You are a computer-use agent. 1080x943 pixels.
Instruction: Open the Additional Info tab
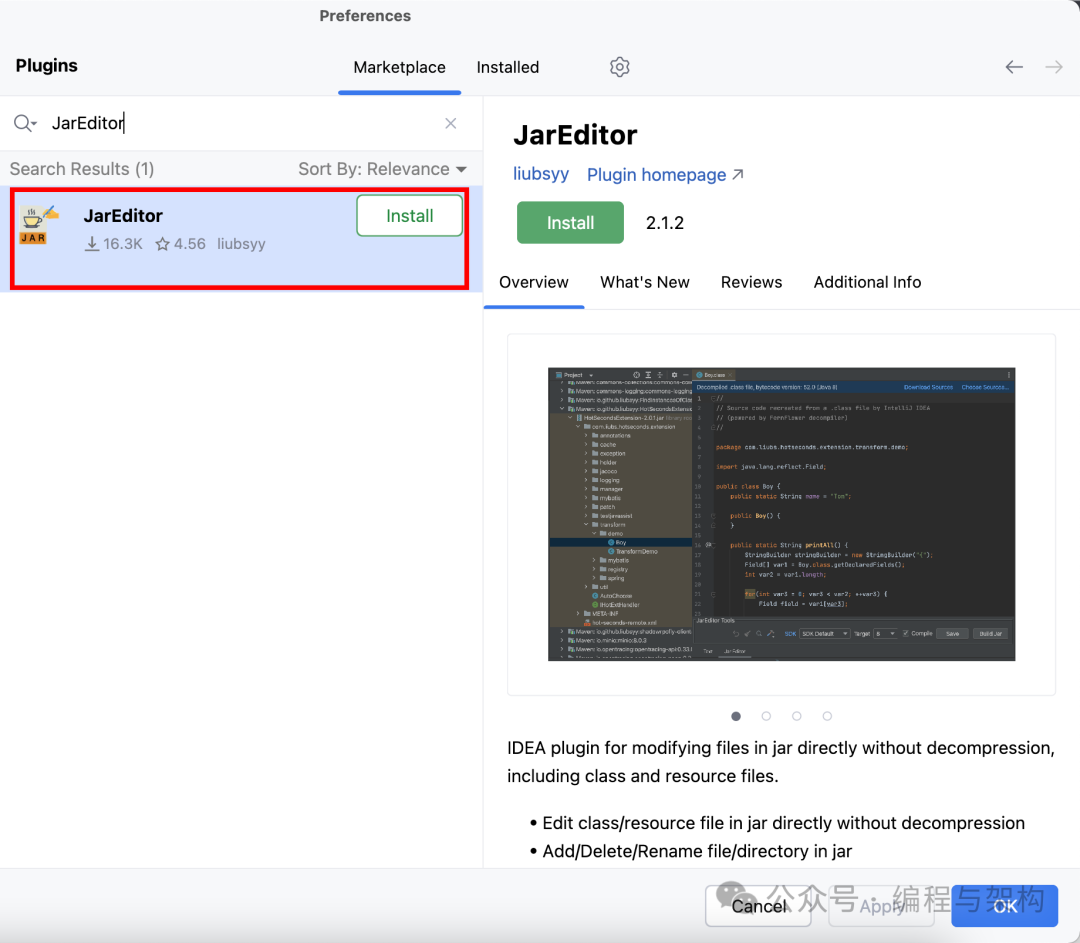[867, 282]
